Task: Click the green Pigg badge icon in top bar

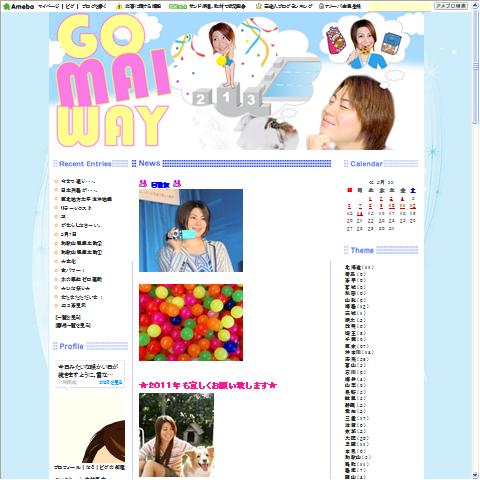Action: click(178, 6)
